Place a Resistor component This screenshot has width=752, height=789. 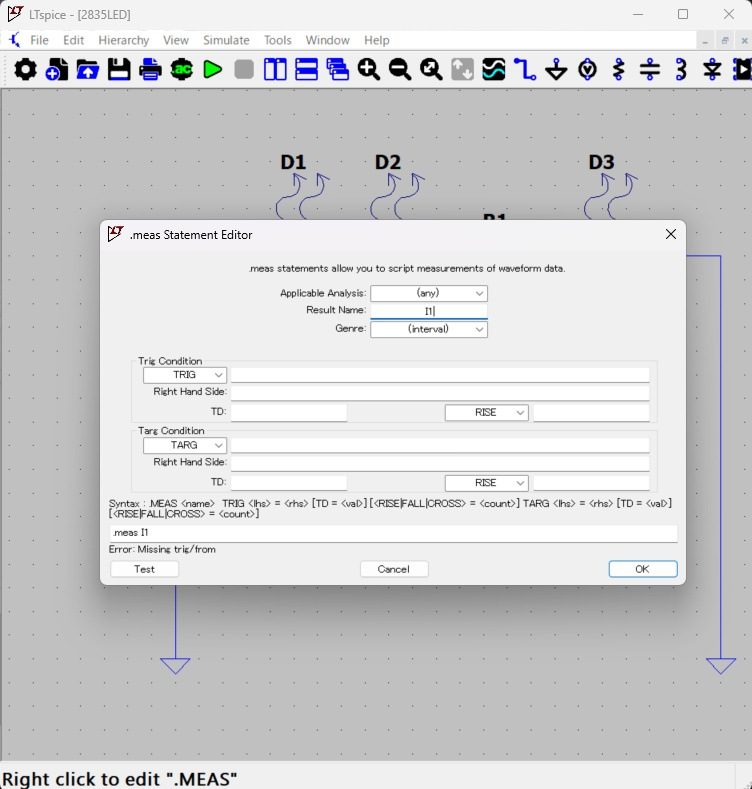(x=619, y=69)
